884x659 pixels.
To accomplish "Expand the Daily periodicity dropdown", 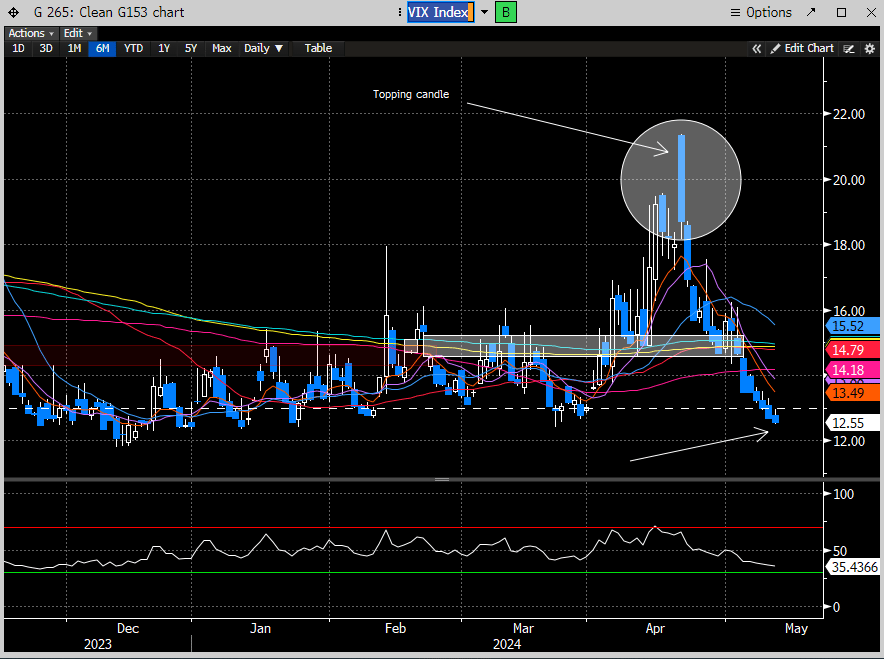I will 264,48.
